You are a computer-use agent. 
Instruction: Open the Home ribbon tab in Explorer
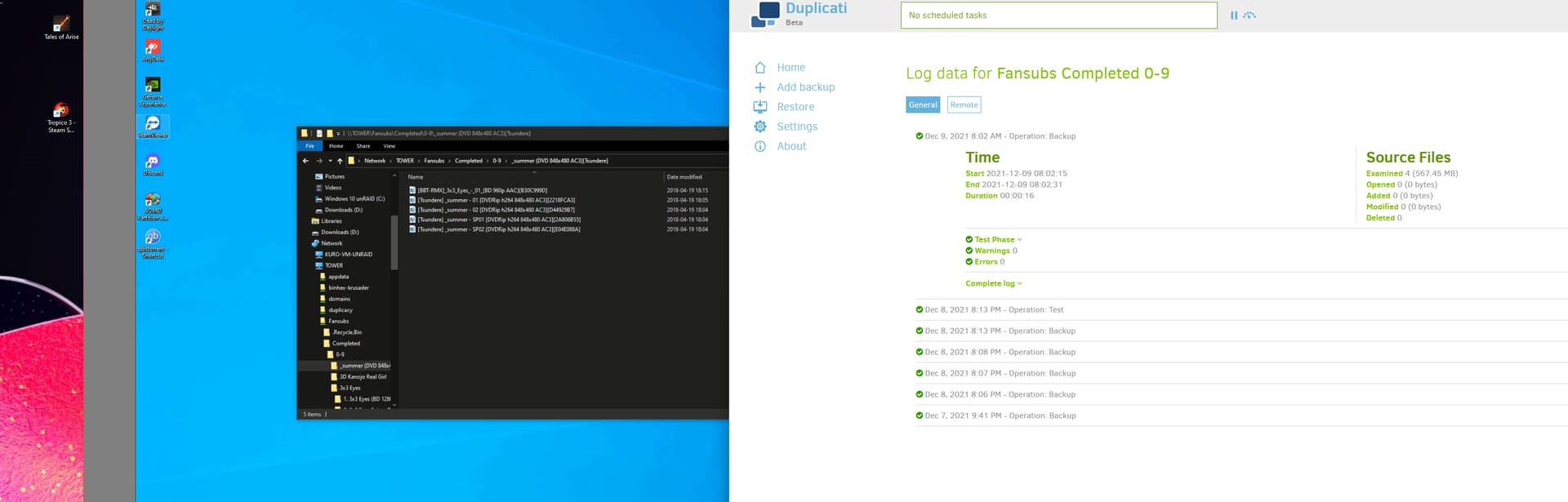tap(336, 146)
